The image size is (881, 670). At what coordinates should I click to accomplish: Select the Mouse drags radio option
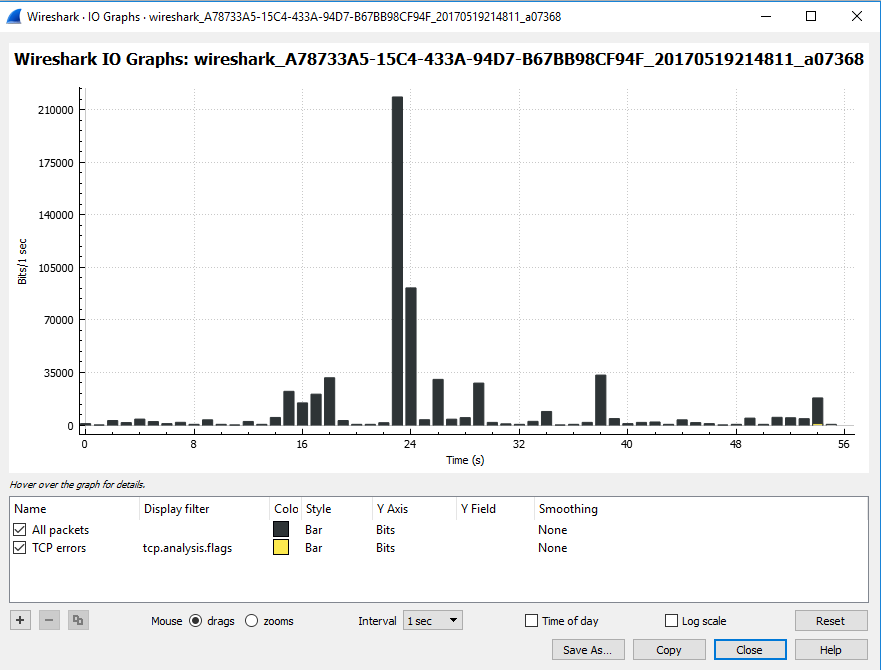tap(196, 621)
